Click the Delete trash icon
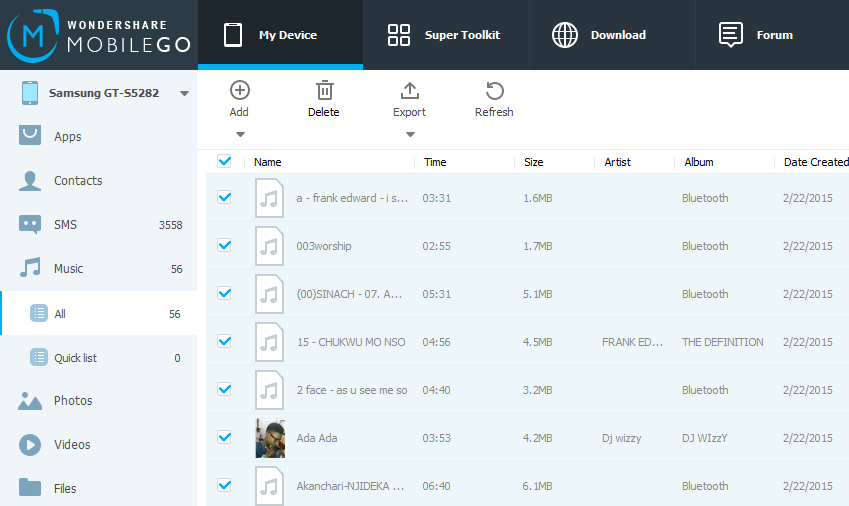Viewport: 849px width, 506px height. (x=323, y=91)
